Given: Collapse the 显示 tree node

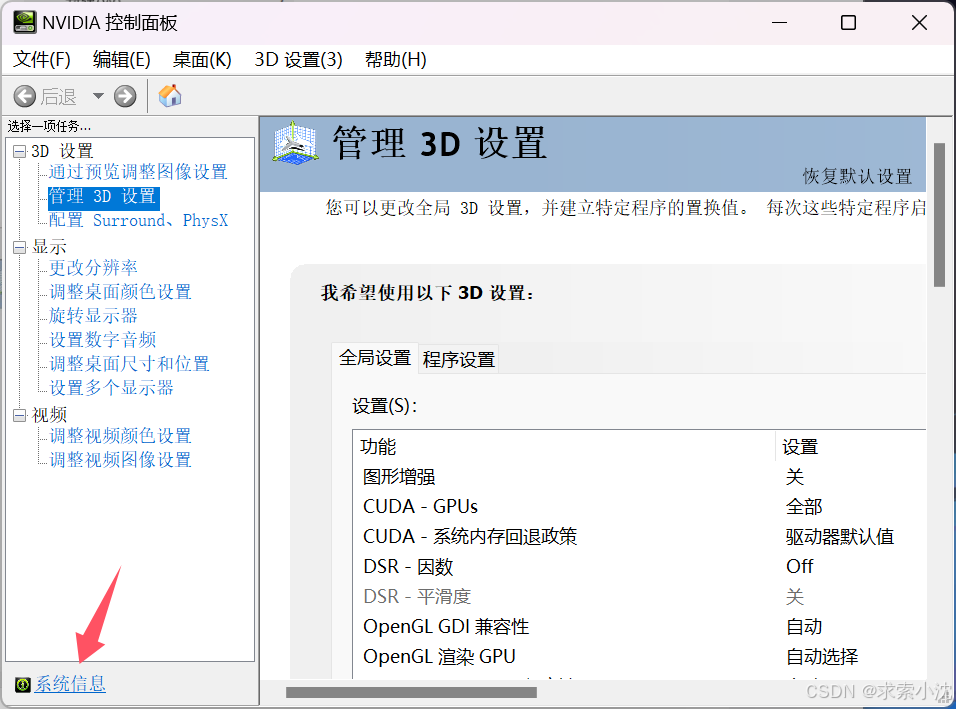Looking at the screenshot, I should (x=20, y=247).
